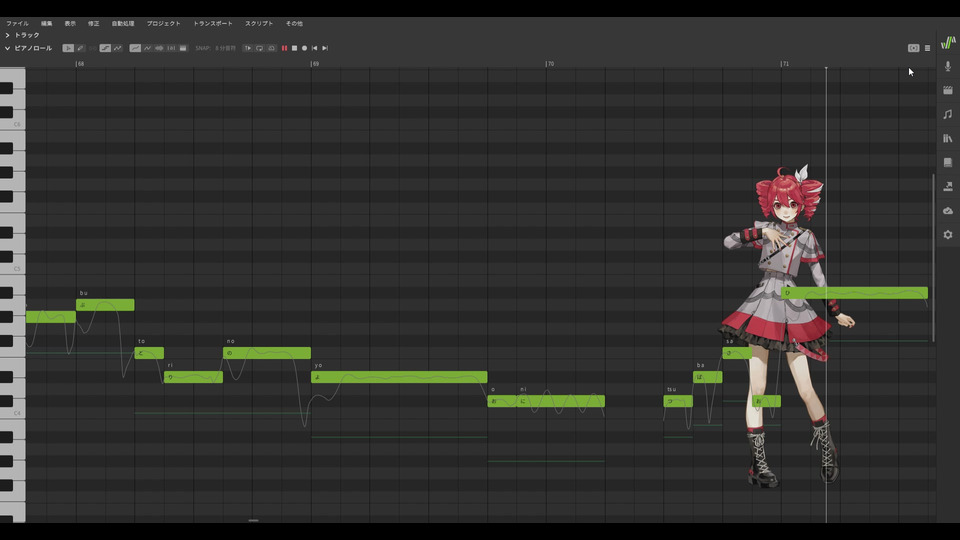Click the playhead handle on the ruler
Viewport: 960px width, 540px height.
pos(826,66)
